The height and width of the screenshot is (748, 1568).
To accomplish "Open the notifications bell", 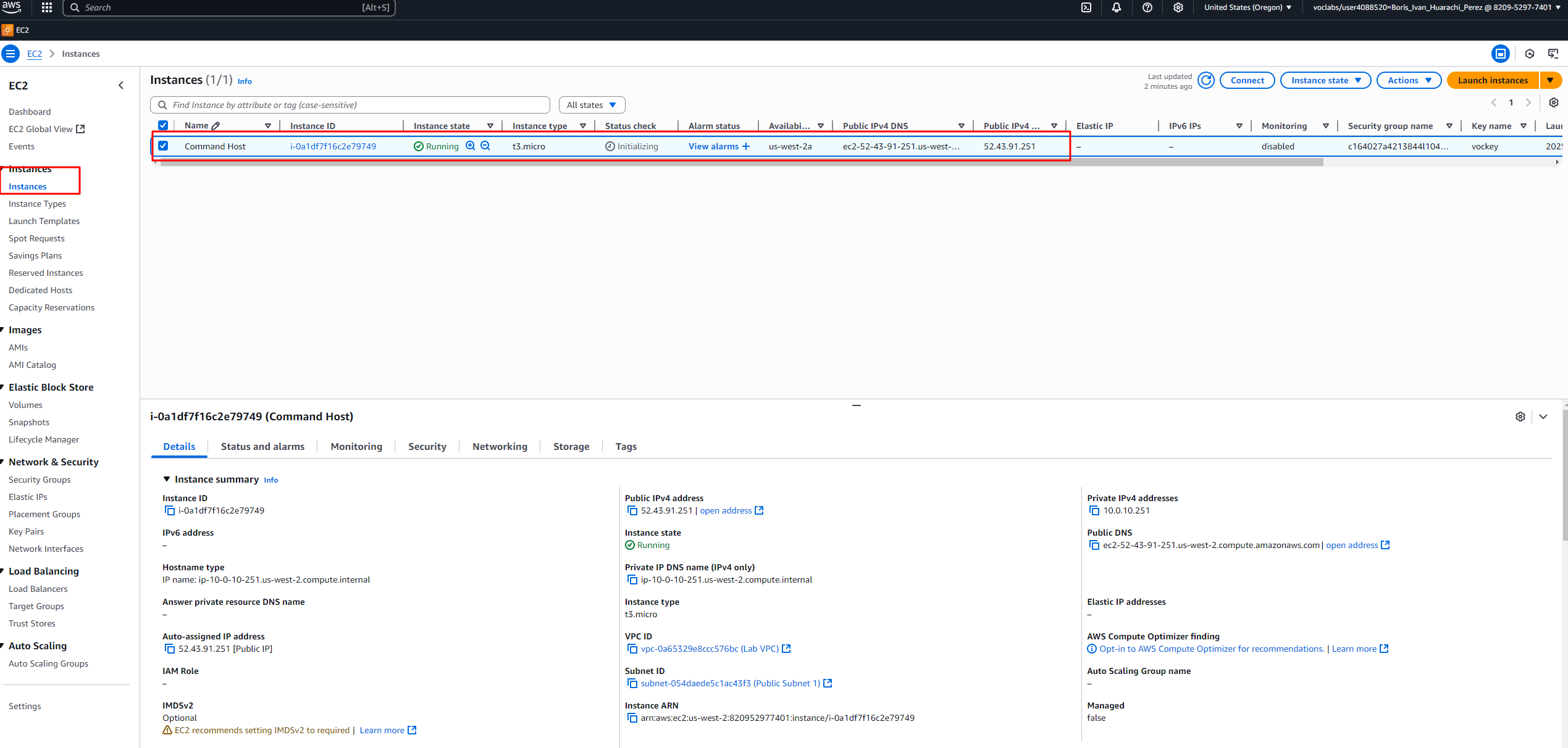I will [x=1117, y=7].
